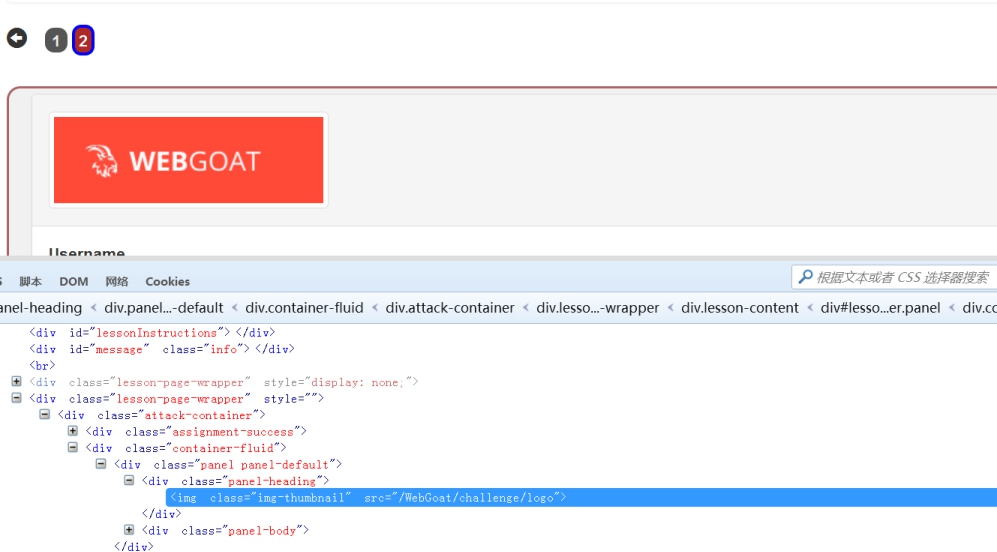Image resolution: width=997 pixels, height=552 pixels.
Task: Click the magnifier search icon
Action: [x=805, y=277]
